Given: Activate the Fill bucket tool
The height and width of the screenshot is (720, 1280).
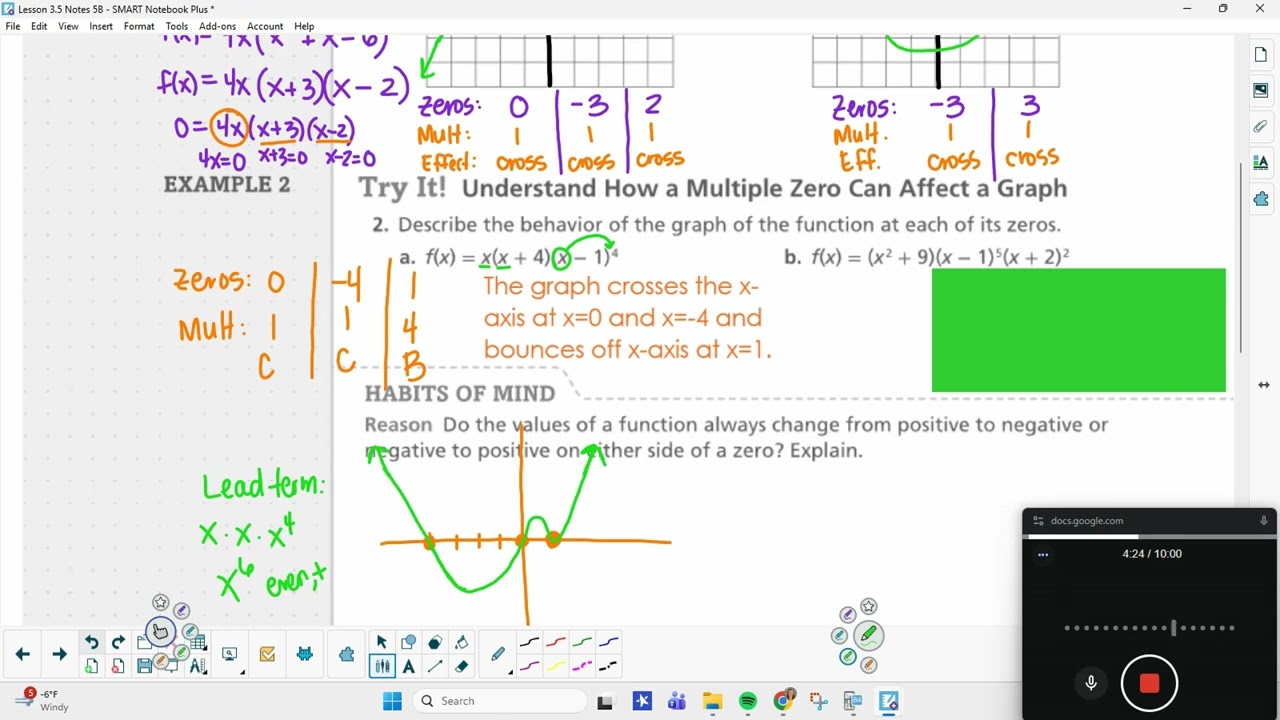Looking at the screenshot, I should pyautogui.click(x=461, y=642).
